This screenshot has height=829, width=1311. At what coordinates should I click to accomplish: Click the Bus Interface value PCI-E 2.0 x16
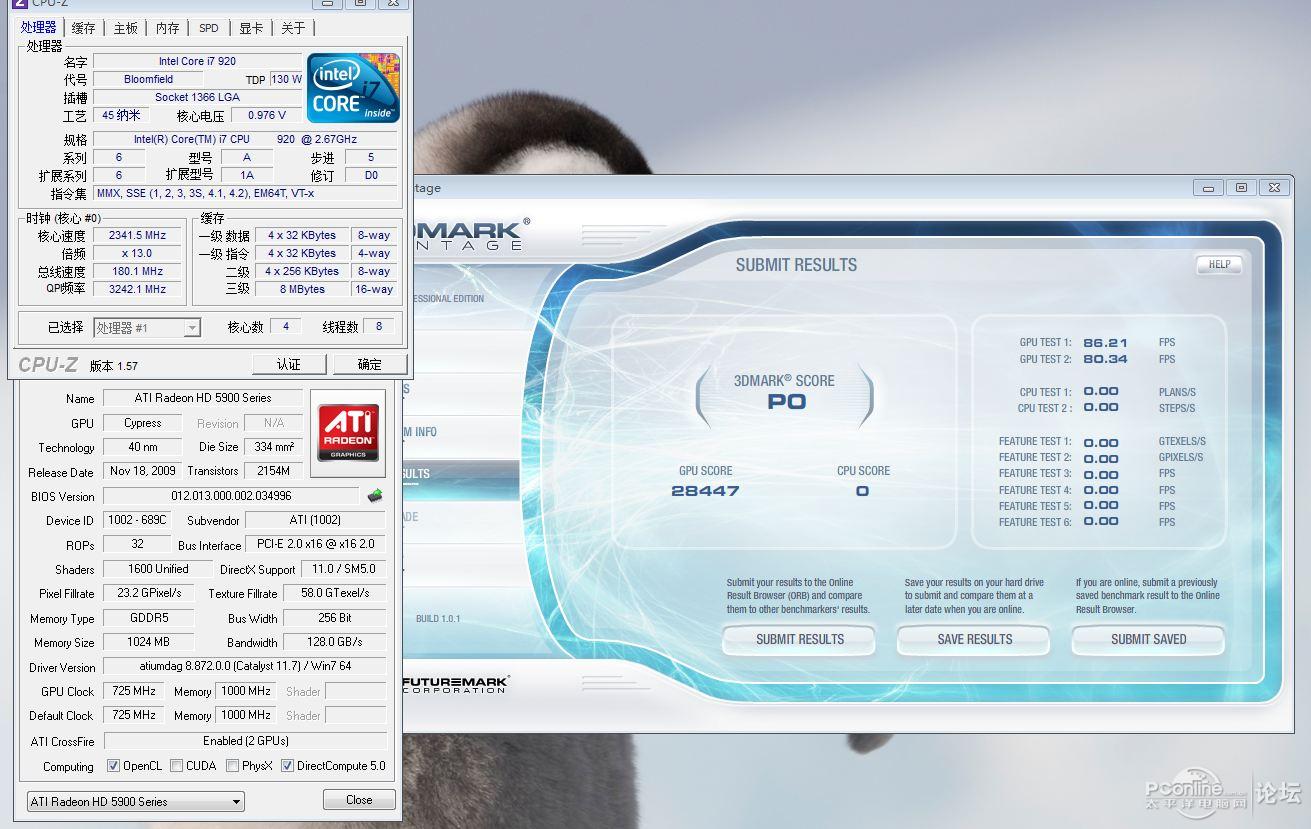(x=316, y=545)
